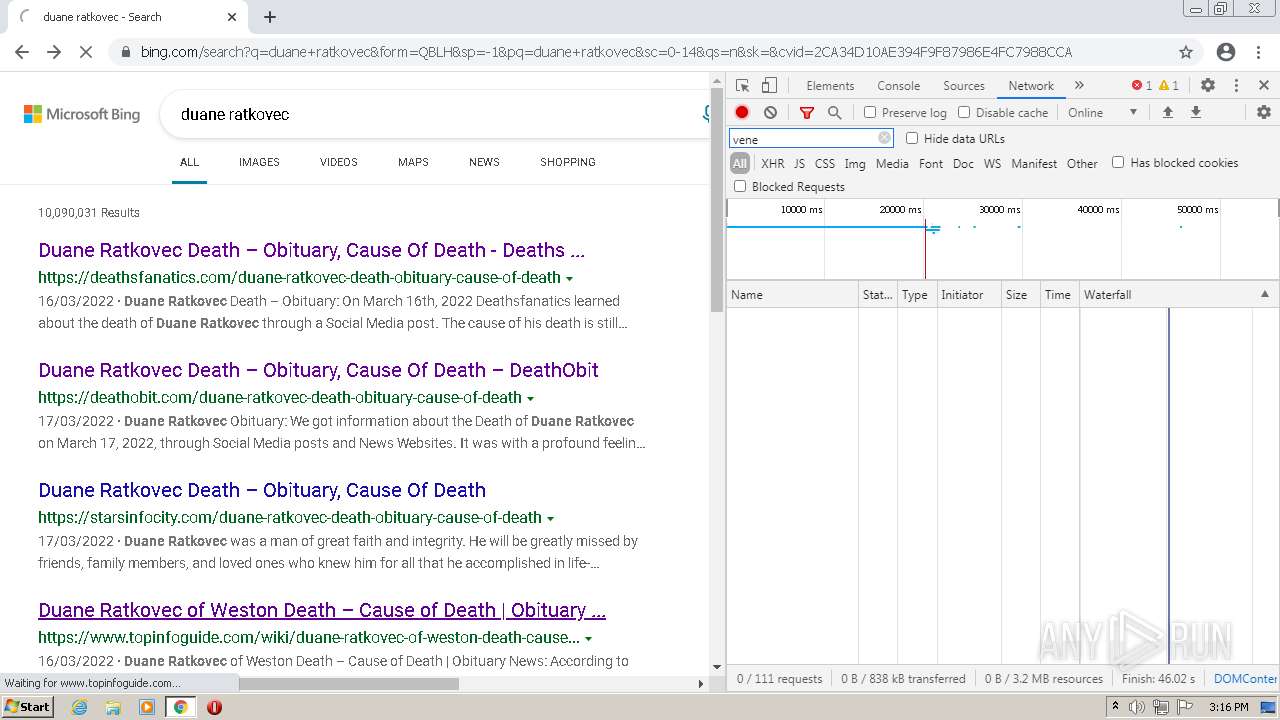This screenshot has height=720, width=1280.
Task: Expand topinfoguide result URL arrow
Action: [588, 638]
